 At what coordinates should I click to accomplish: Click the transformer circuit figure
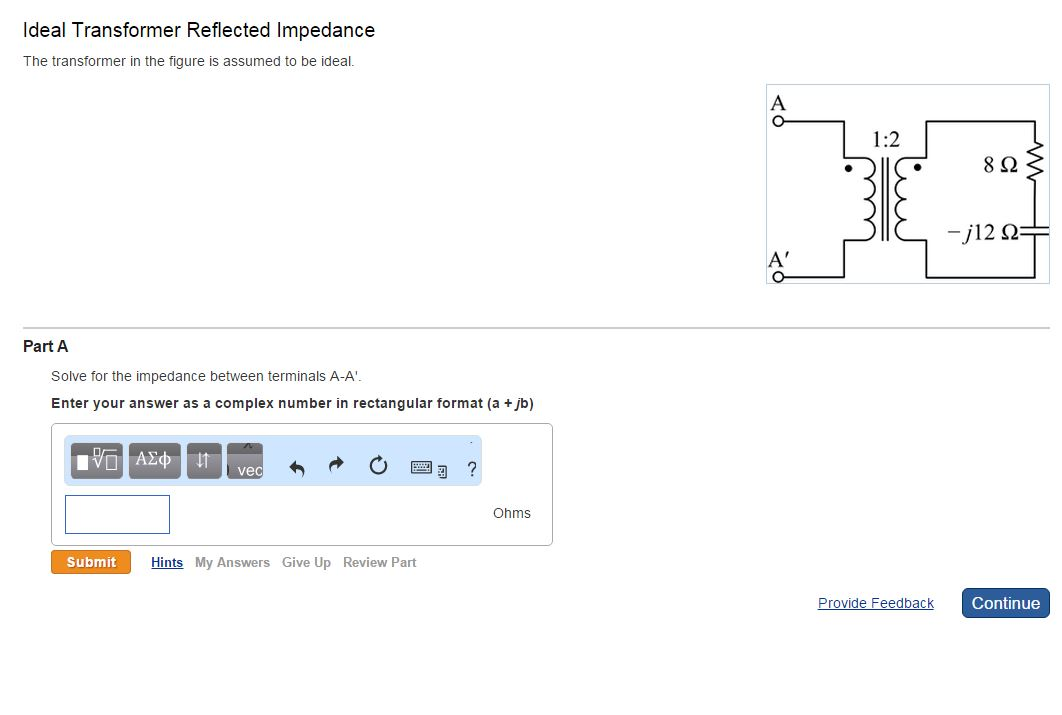pos(907,183)
